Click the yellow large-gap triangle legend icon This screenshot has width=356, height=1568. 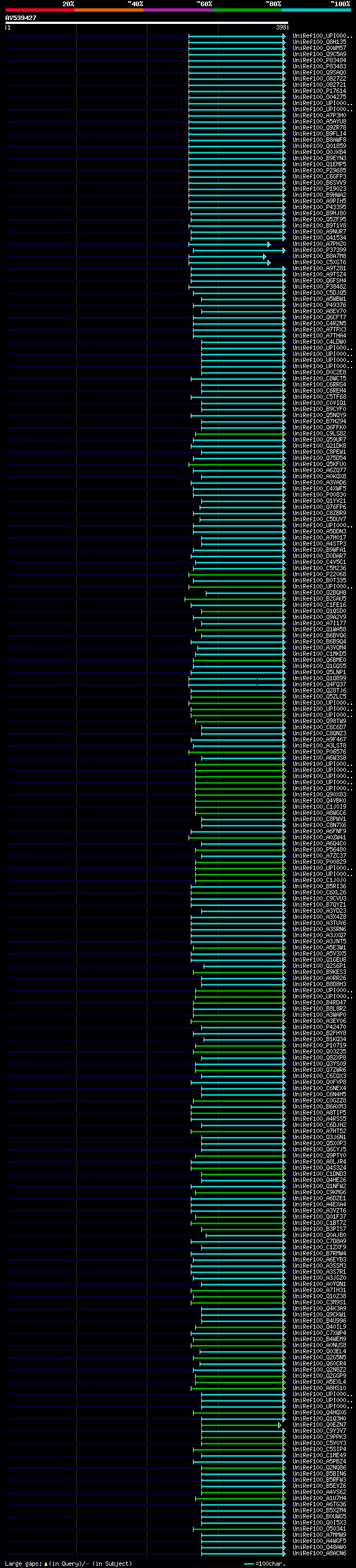click(46, 1563)
